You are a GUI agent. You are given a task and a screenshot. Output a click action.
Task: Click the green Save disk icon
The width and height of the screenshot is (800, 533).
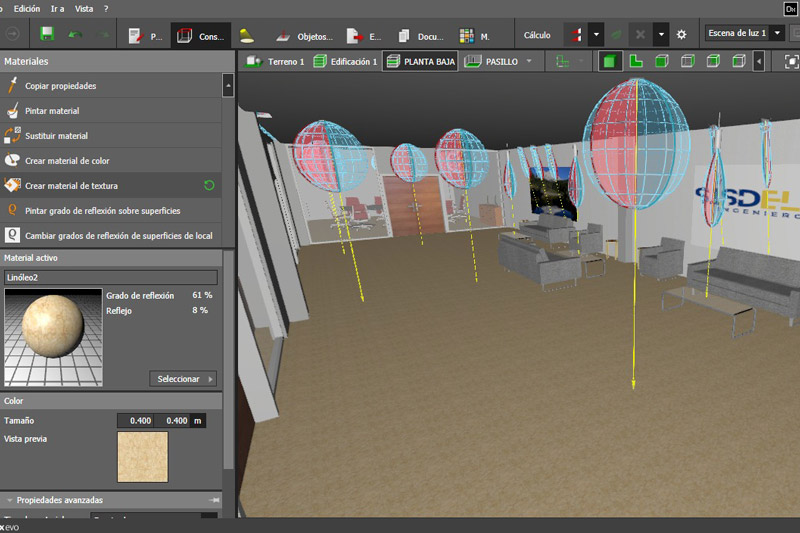click(47, 34)
